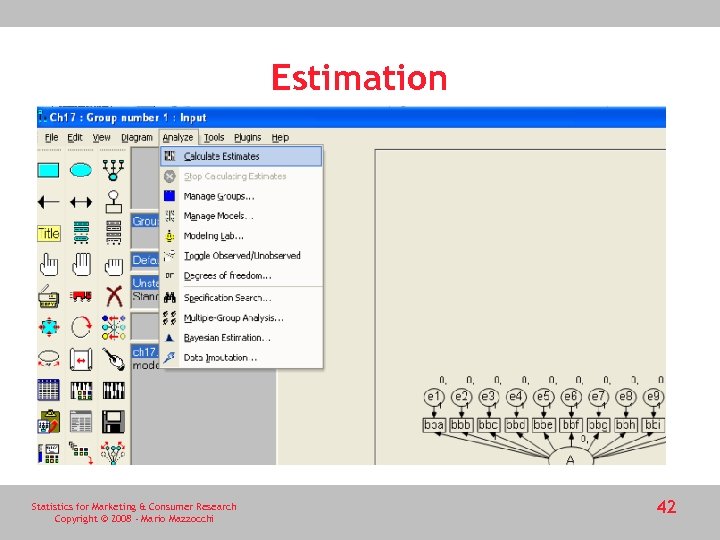The image size is (720, 540).
Task: Open the View menu
Action: (x=101, y=137)
